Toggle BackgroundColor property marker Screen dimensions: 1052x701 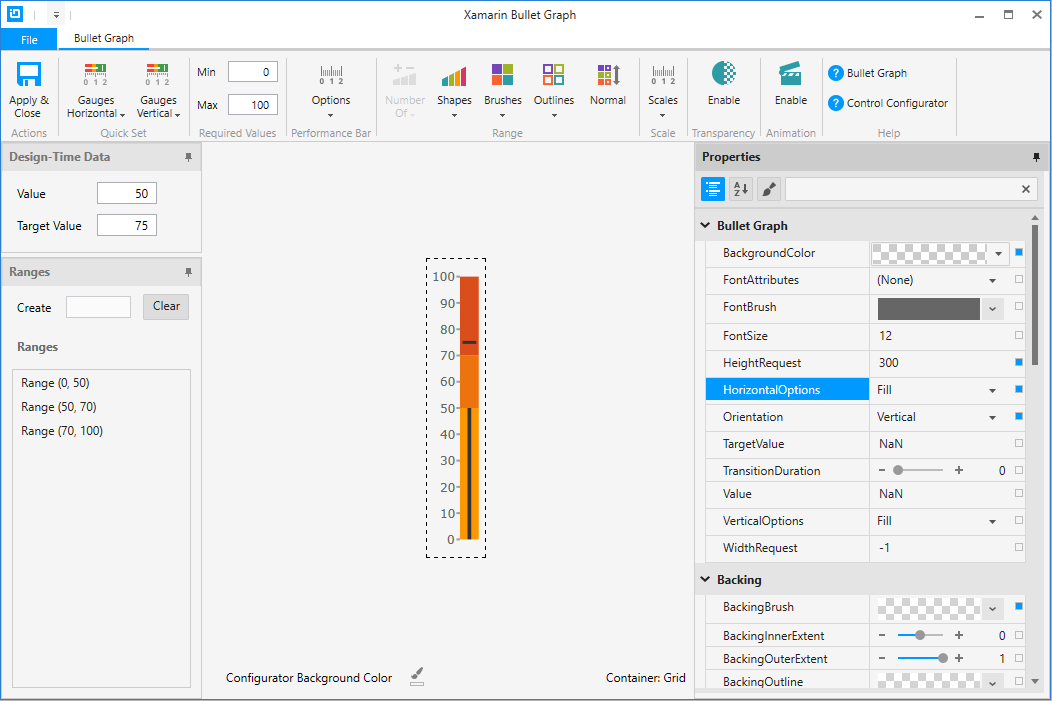[x=1019, y=252]
